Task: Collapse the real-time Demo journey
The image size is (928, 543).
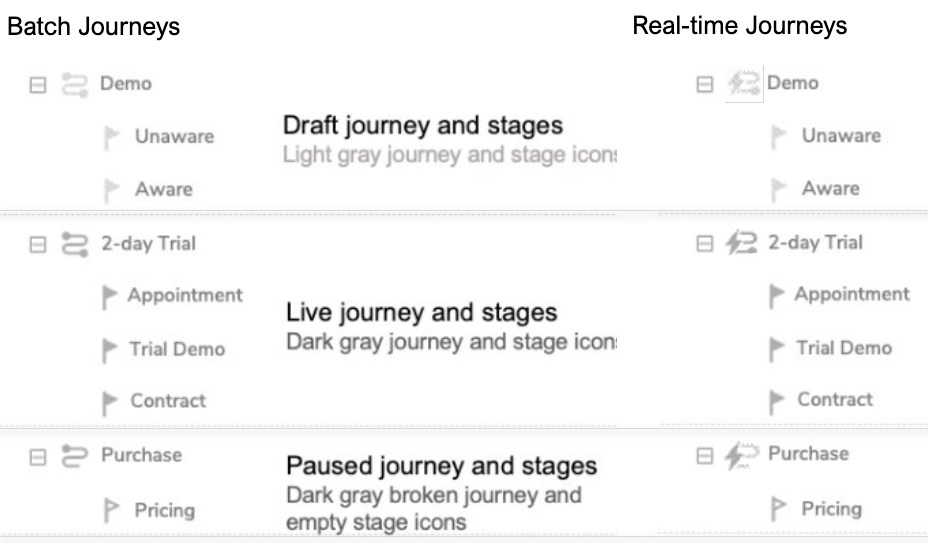Action: [x=705, y=84]
